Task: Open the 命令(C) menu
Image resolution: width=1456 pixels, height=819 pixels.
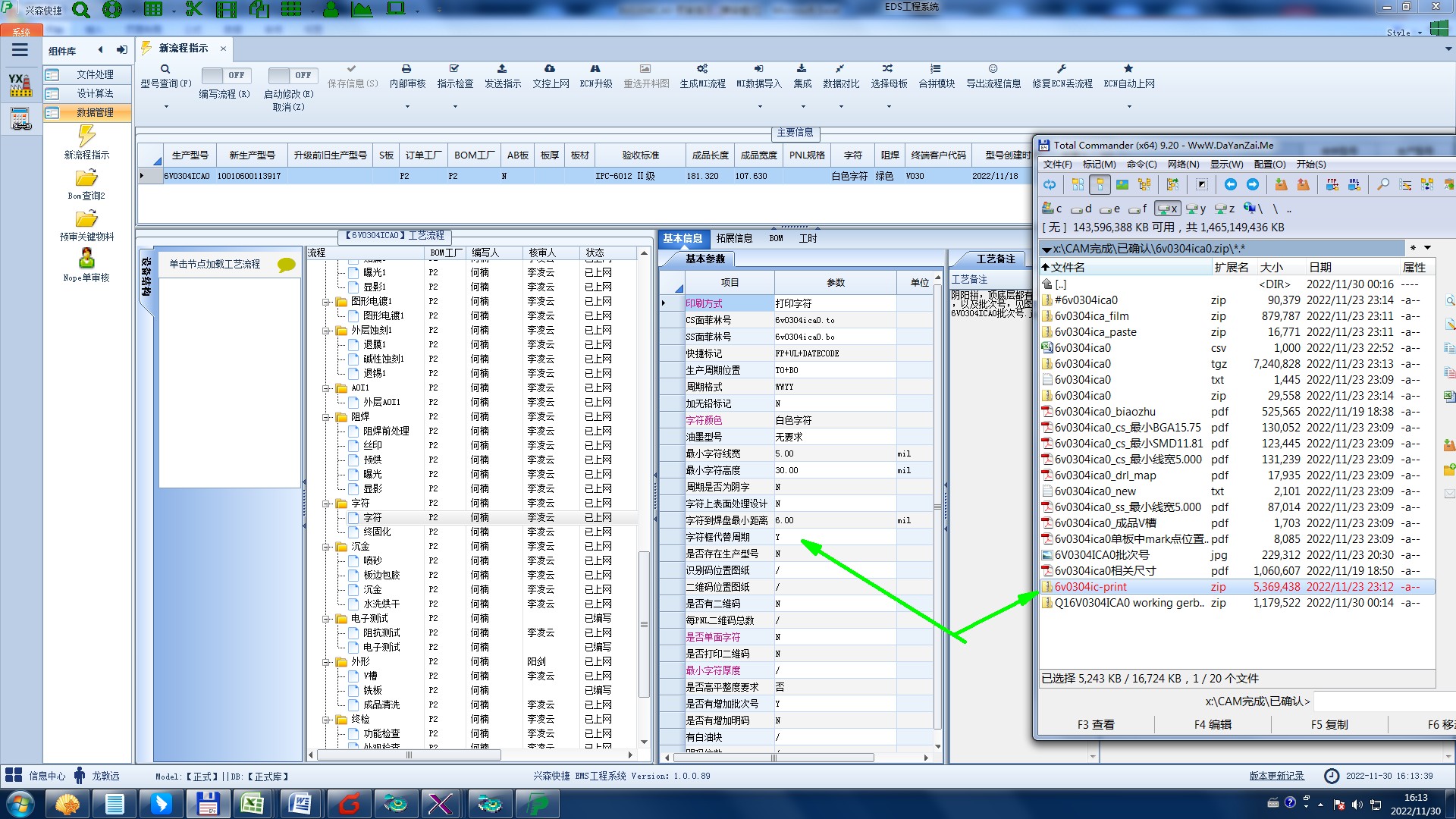Action: [1141, 165]
